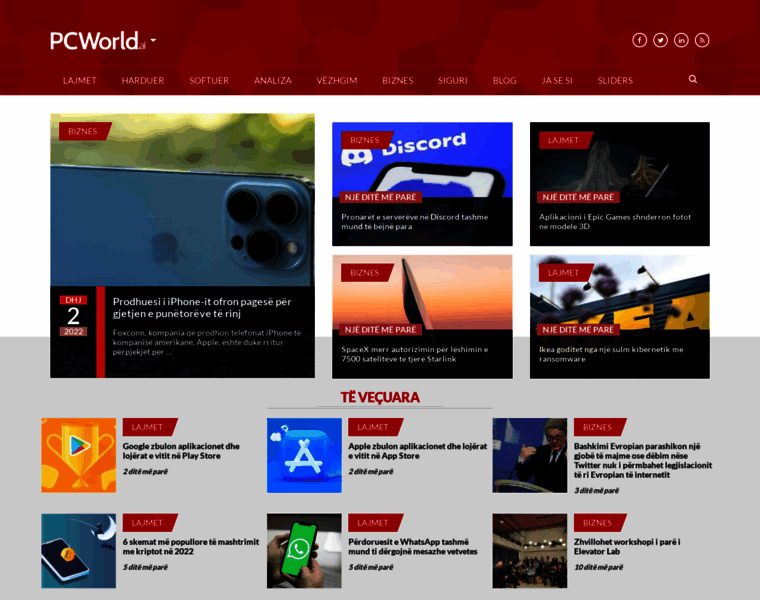Open the Twitter social icon
Viewport: 760px width, 600px height.
(x=660, y=40)
